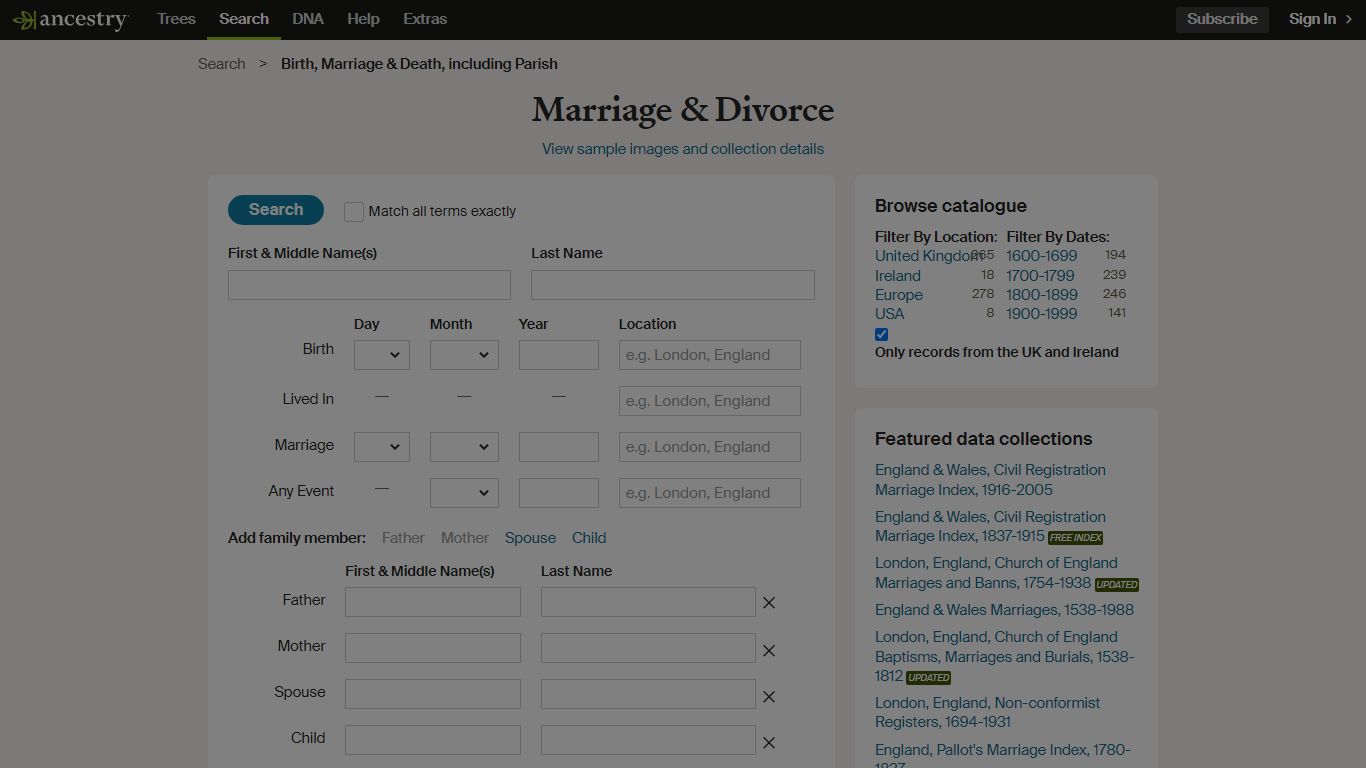This screenshot has height=768, width=1366.
Task: Remove the Spouse row
Action: (x=769, y=697)
